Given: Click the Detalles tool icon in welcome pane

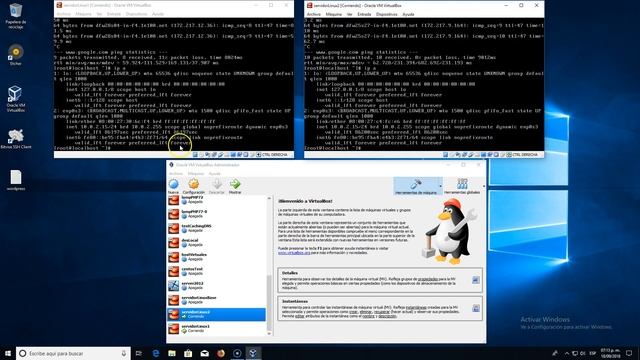Looking at the screenshot, I should click(x=476, y=280).
